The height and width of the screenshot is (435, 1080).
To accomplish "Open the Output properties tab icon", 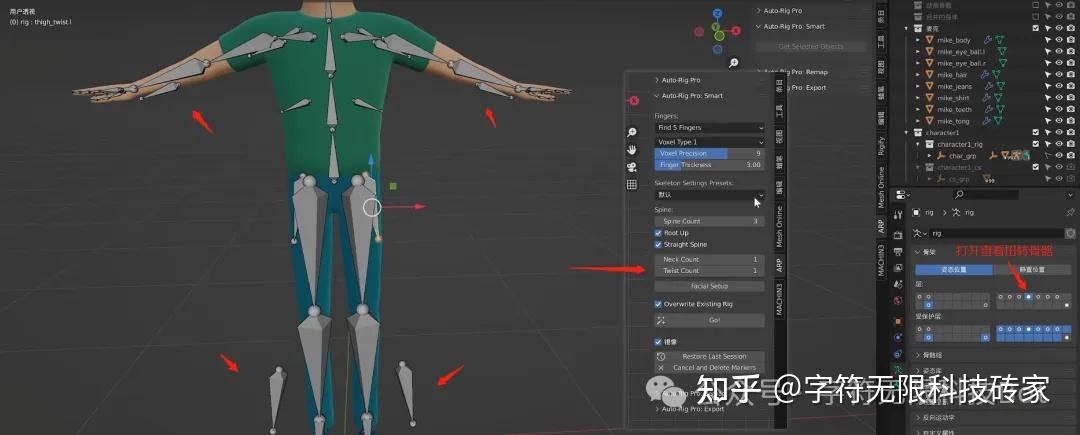I will click(x=897, y=251).
